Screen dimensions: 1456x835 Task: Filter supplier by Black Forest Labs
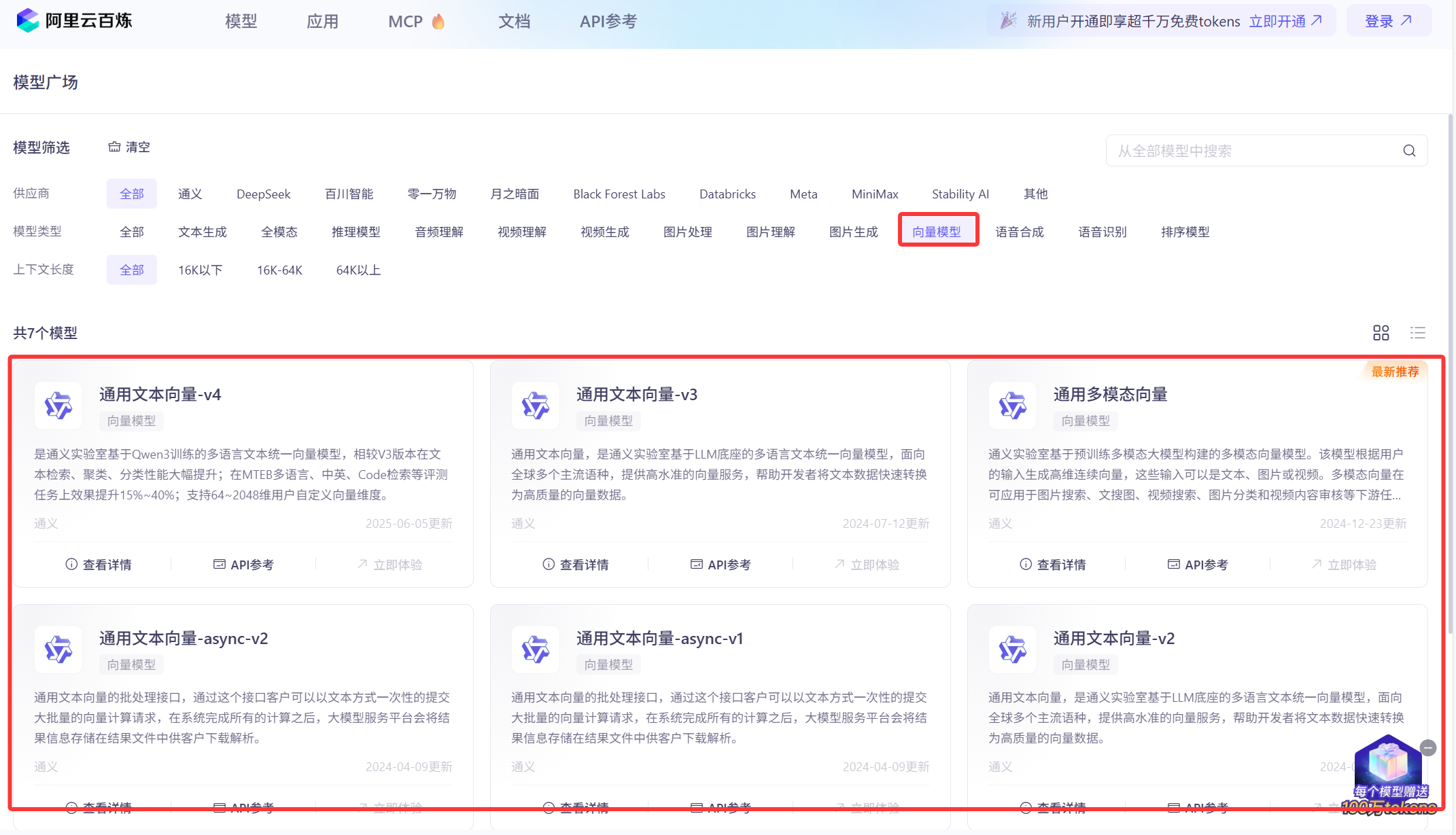point(619,194)
